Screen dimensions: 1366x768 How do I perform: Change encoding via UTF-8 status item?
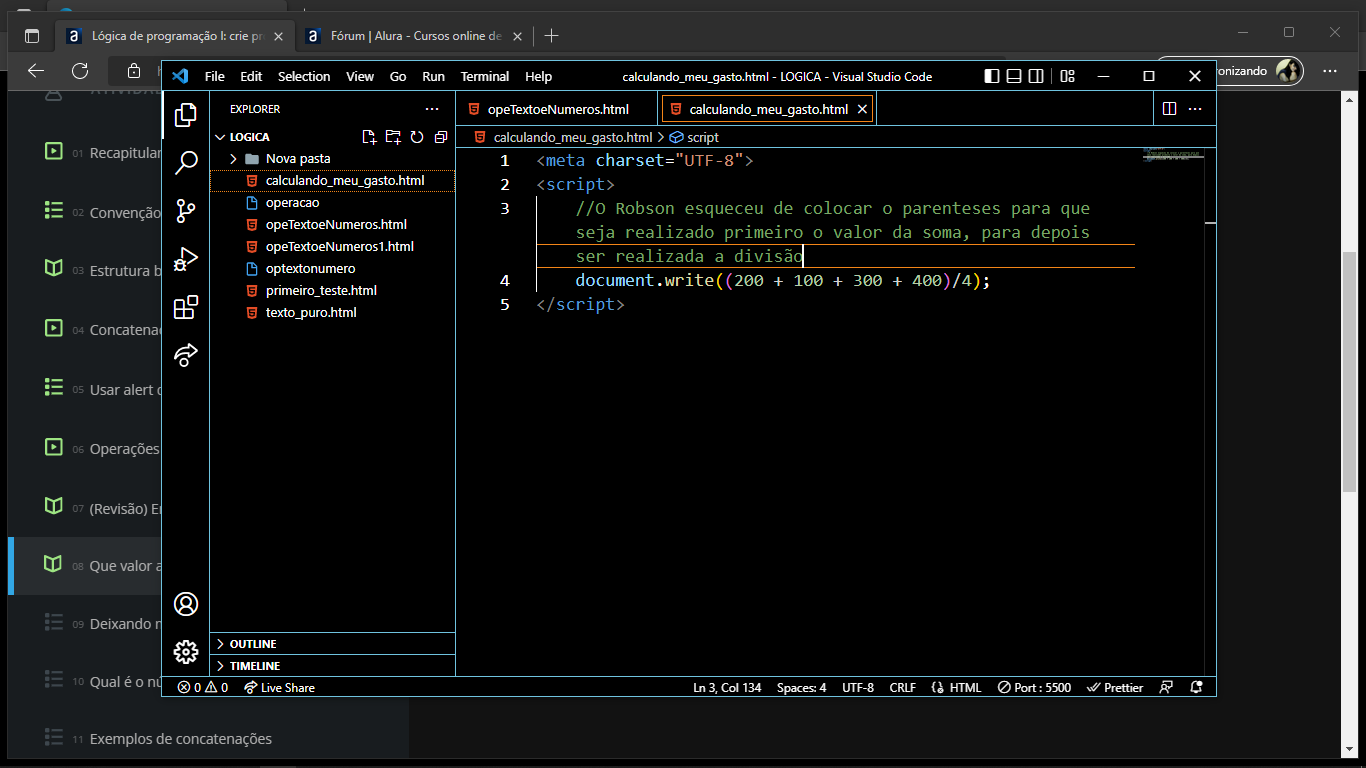[858, 688]
